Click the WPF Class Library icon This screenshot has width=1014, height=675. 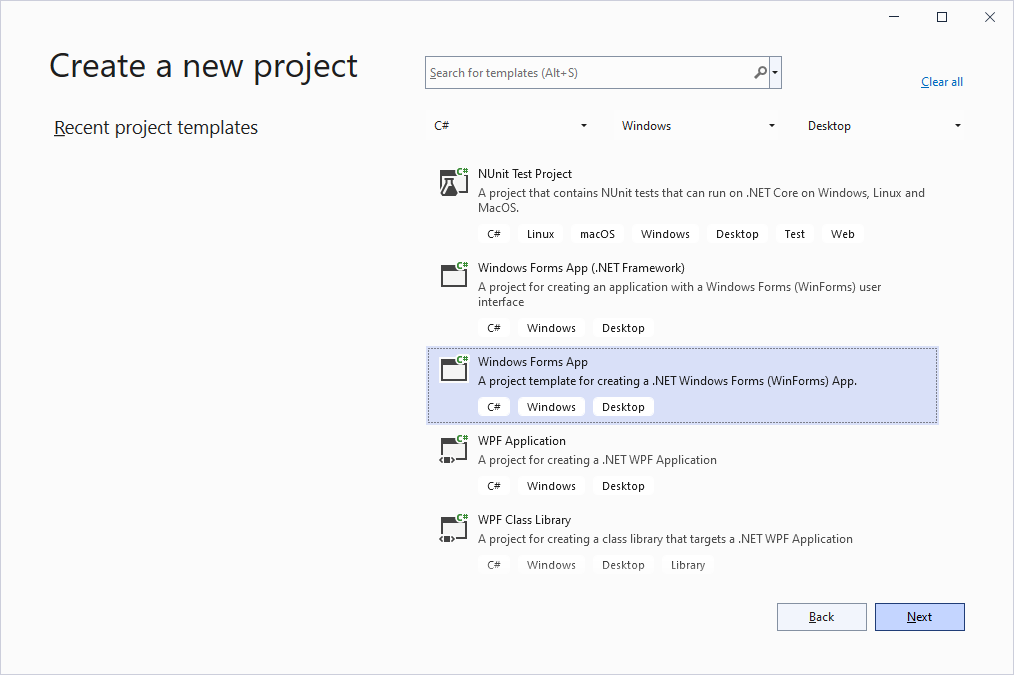[455, 527]
